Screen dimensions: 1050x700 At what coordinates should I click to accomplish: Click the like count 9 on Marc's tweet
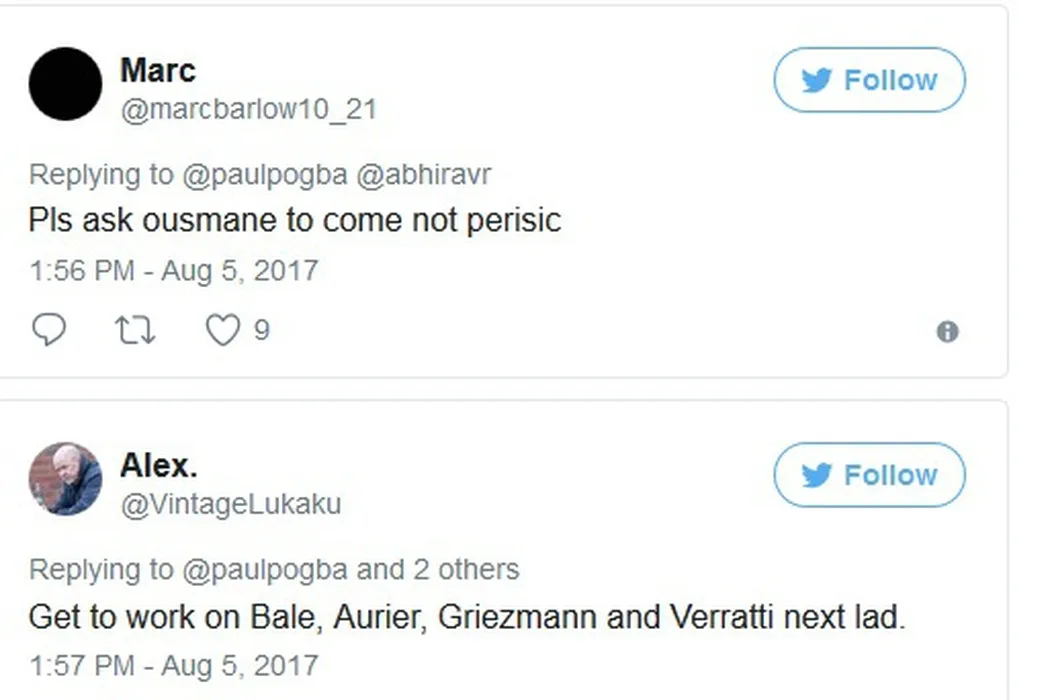coord(261,330)
